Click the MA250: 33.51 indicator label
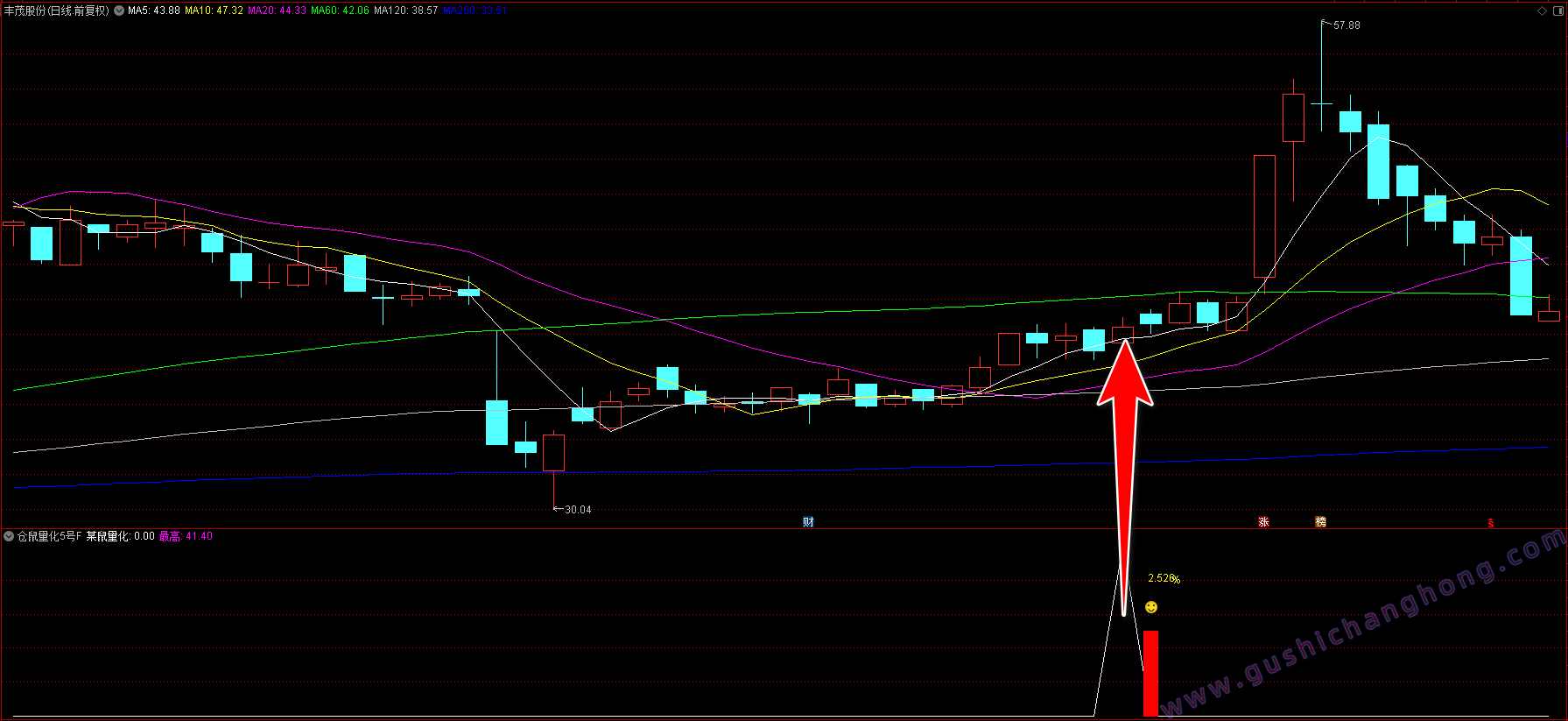Image resolution: width=1568 pixels, height=721 pixels. coord(475,11)
